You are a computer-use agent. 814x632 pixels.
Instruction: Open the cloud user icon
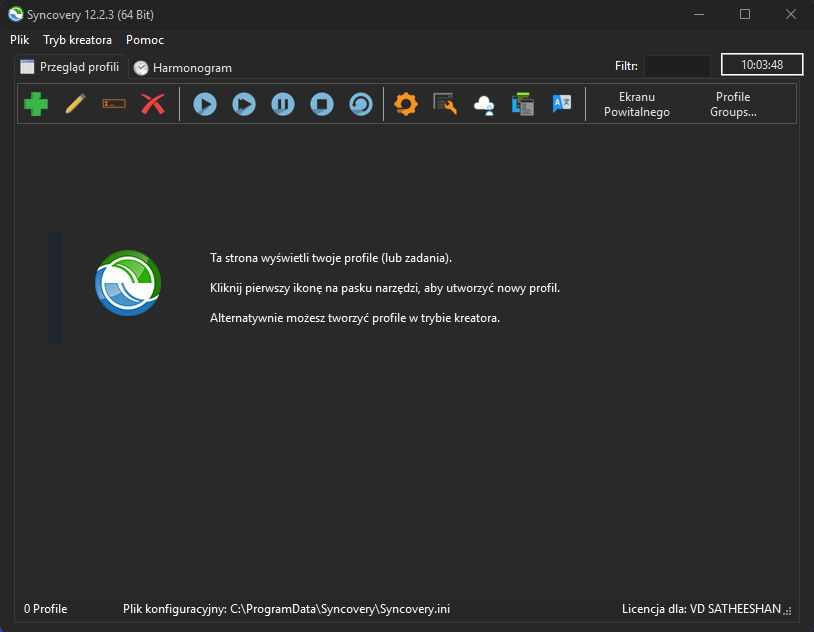tap(484, 104)
